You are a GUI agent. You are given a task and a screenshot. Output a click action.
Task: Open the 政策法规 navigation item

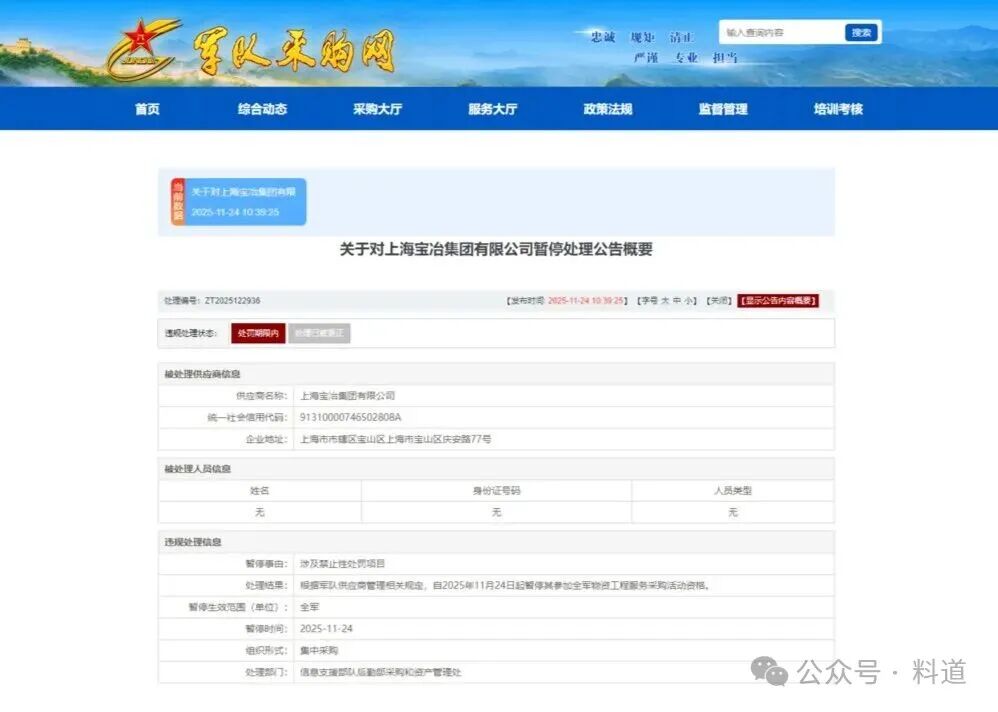(x=608, y=109)
